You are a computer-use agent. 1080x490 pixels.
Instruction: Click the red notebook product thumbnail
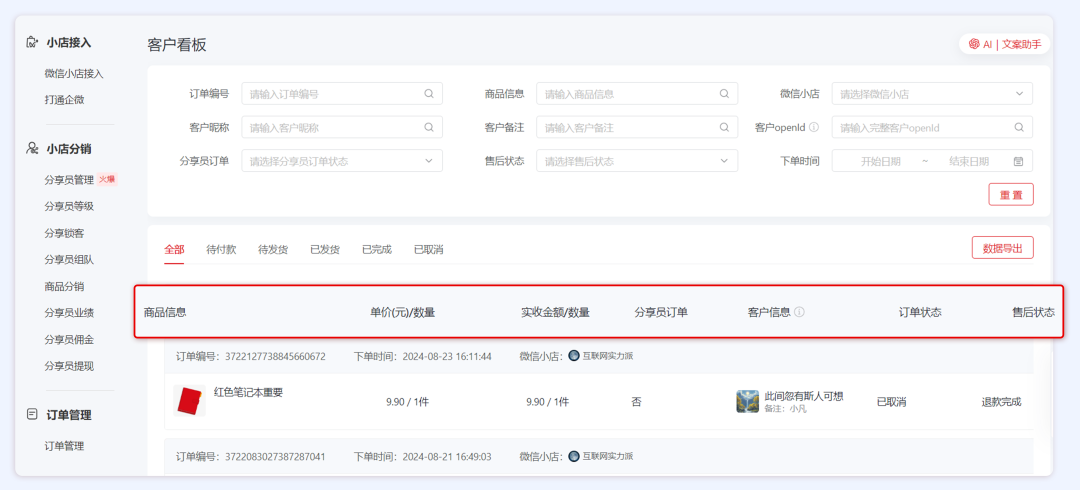click(189, 401)
